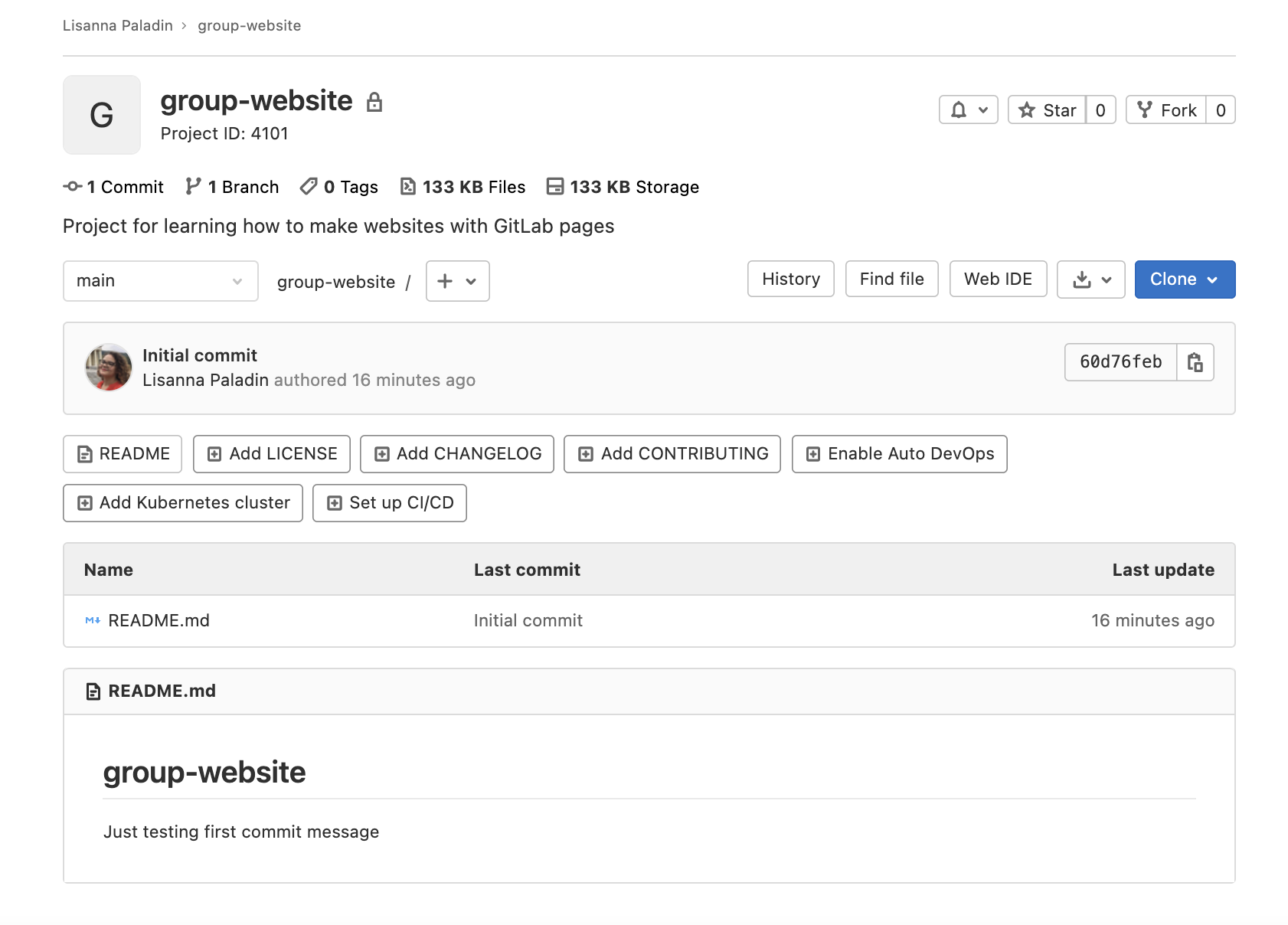Open the README.md file row
Screen dimensions: 1288x925
click(159, 620)
